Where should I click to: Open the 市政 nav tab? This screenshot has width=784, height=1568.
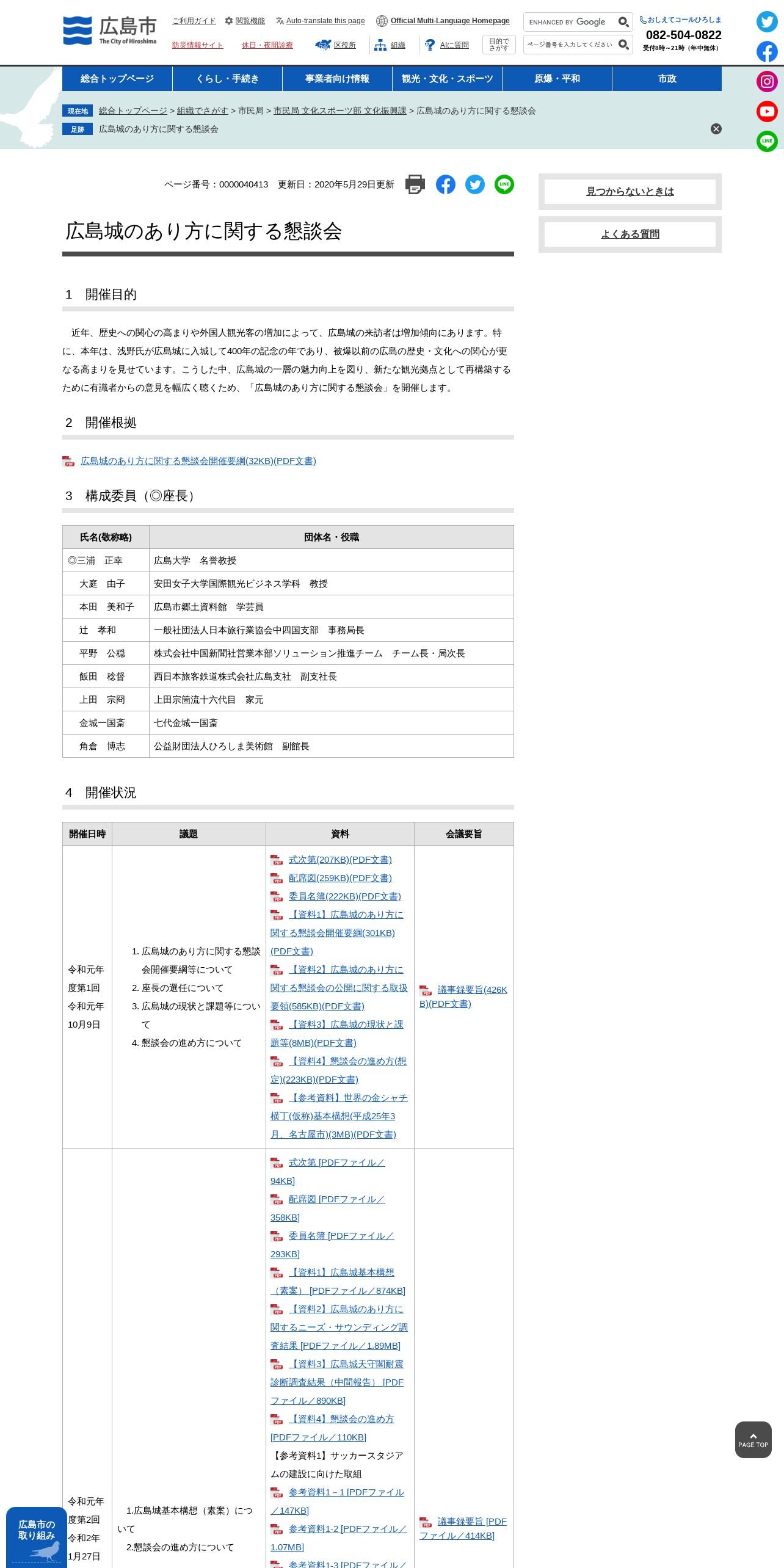pos(667,79)
